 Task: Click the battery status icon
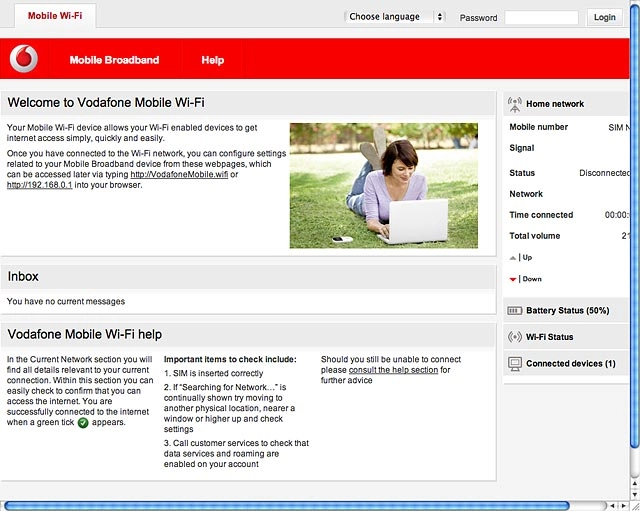[x=514, y=311]
